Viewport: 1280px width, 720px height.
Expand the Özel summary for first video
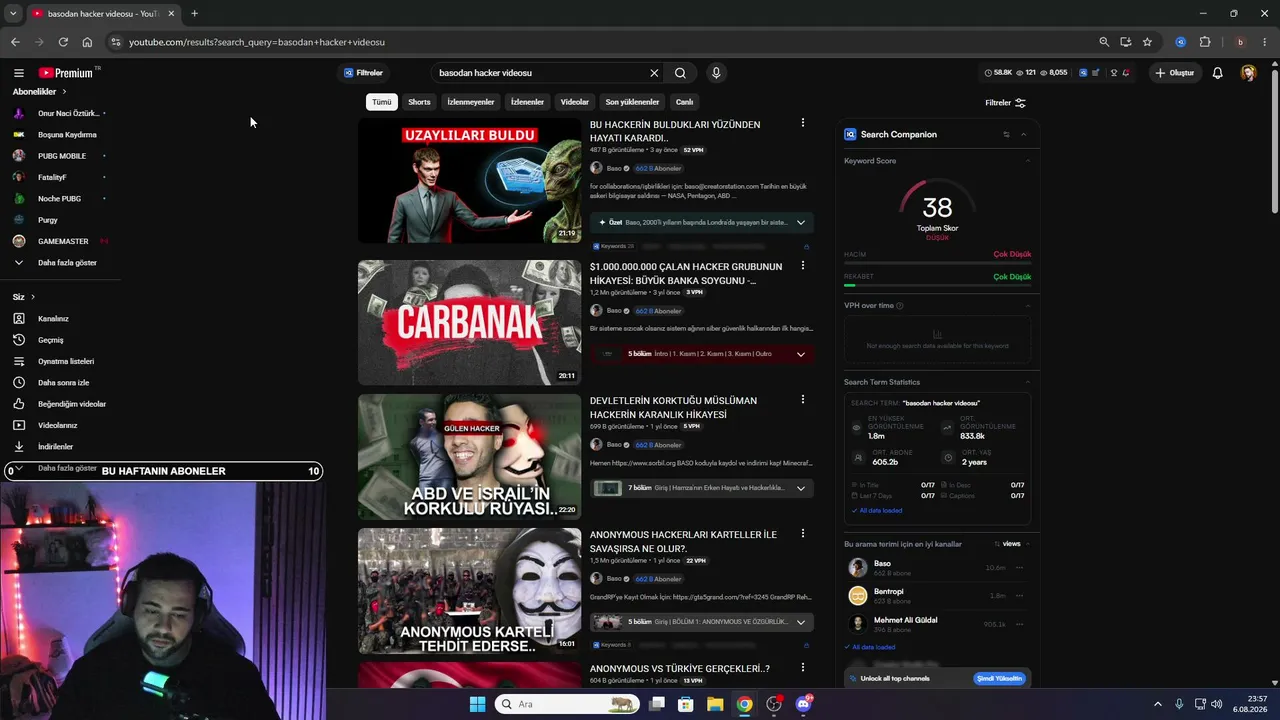[800, 222]
